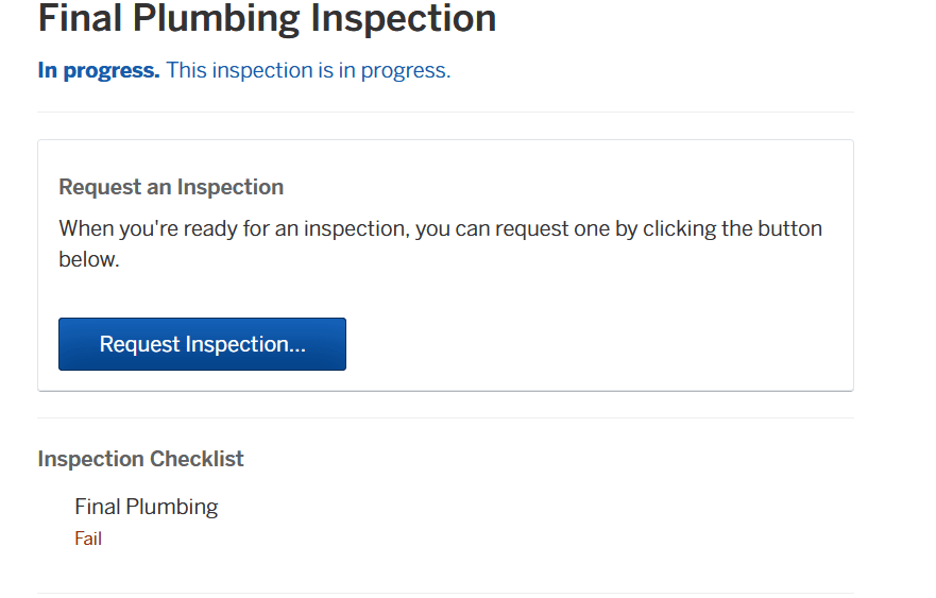Click the Final Plumbing Inspection page title
936x598 pixels.
pyautogui.click(x=267, y=18)
